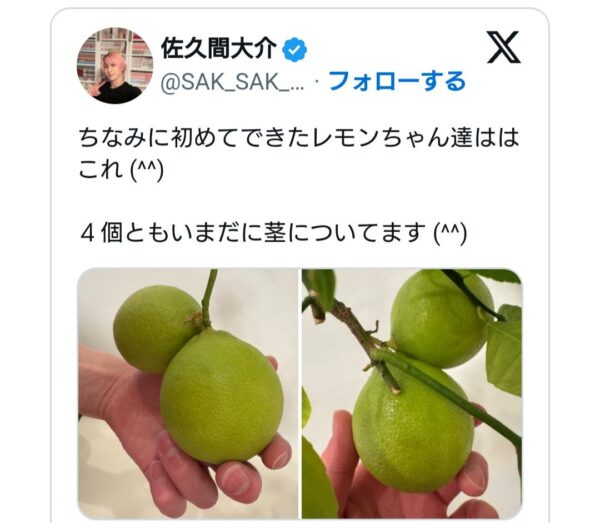Click the X logo icon
The height and width of the screenshot is (523, 600).
point(504,47)
